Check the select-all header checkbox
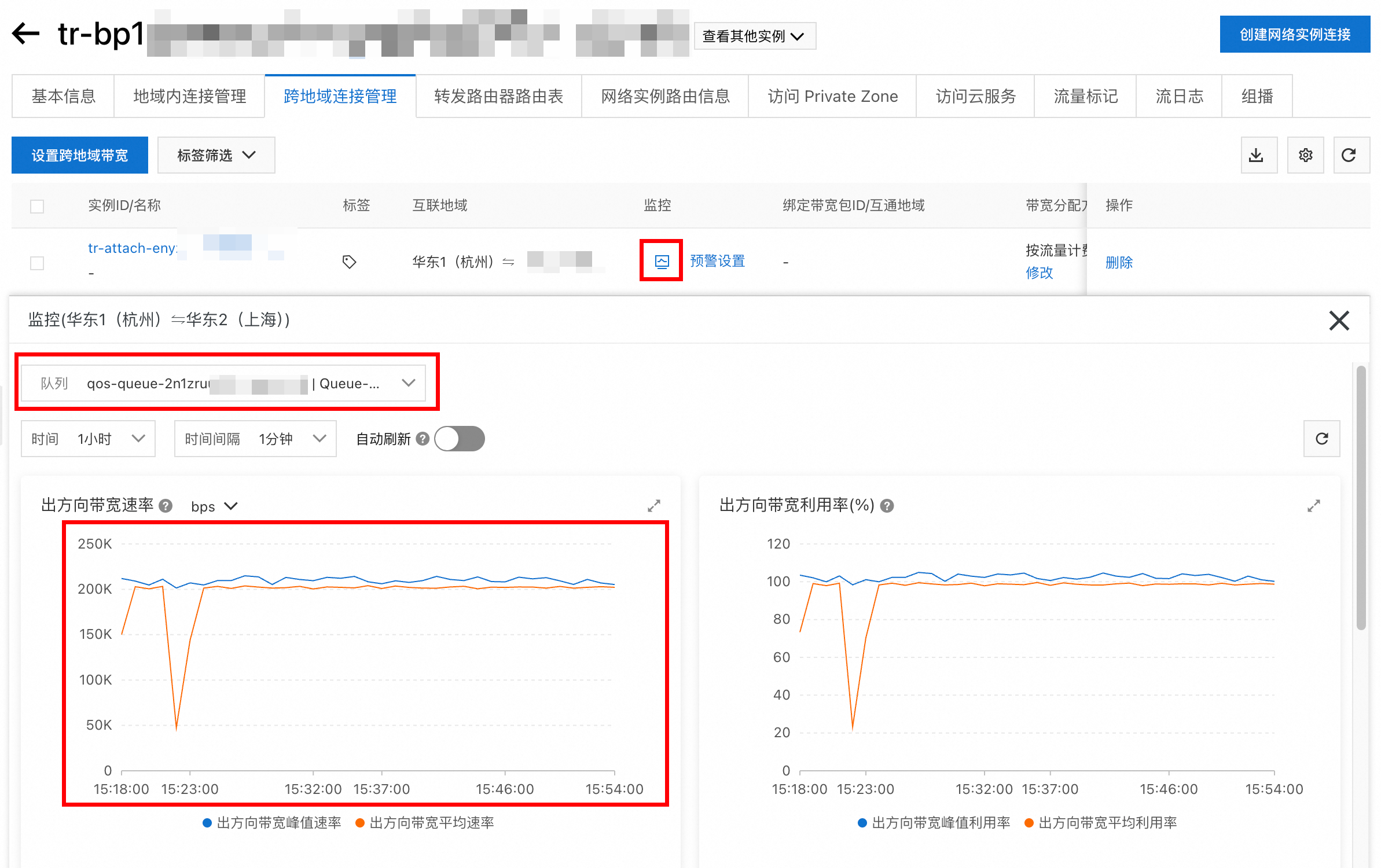This screenshot has width=1381, height=868. [37, 207]
